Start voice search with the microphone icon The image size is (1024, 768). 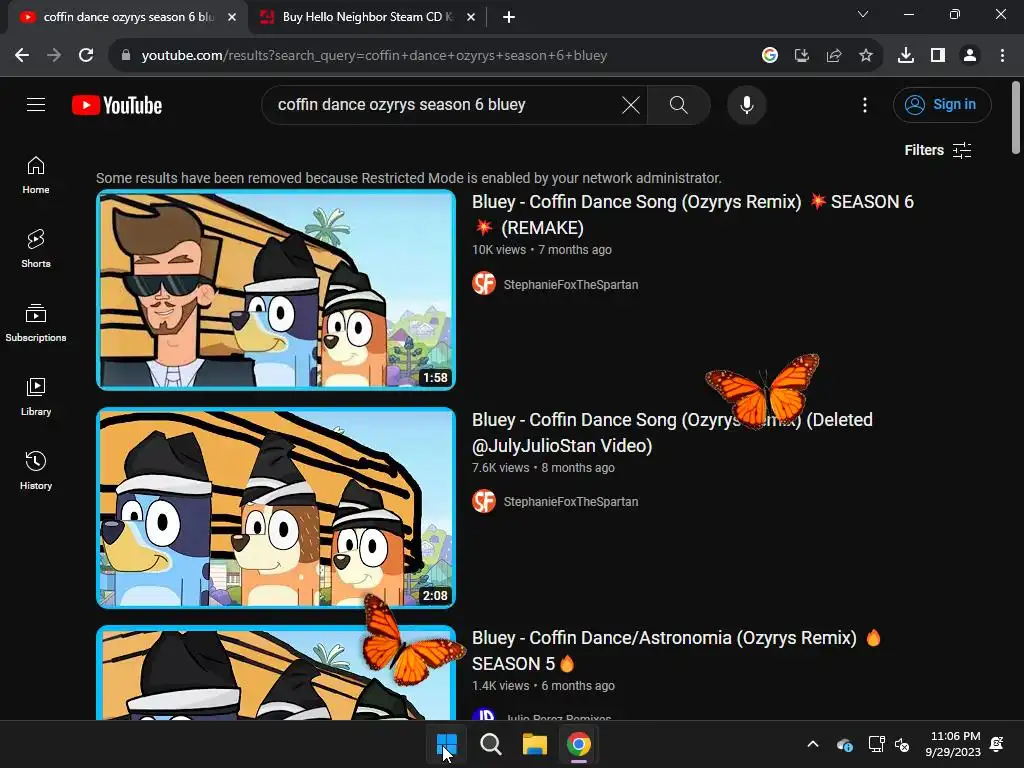tap(746, 104)
